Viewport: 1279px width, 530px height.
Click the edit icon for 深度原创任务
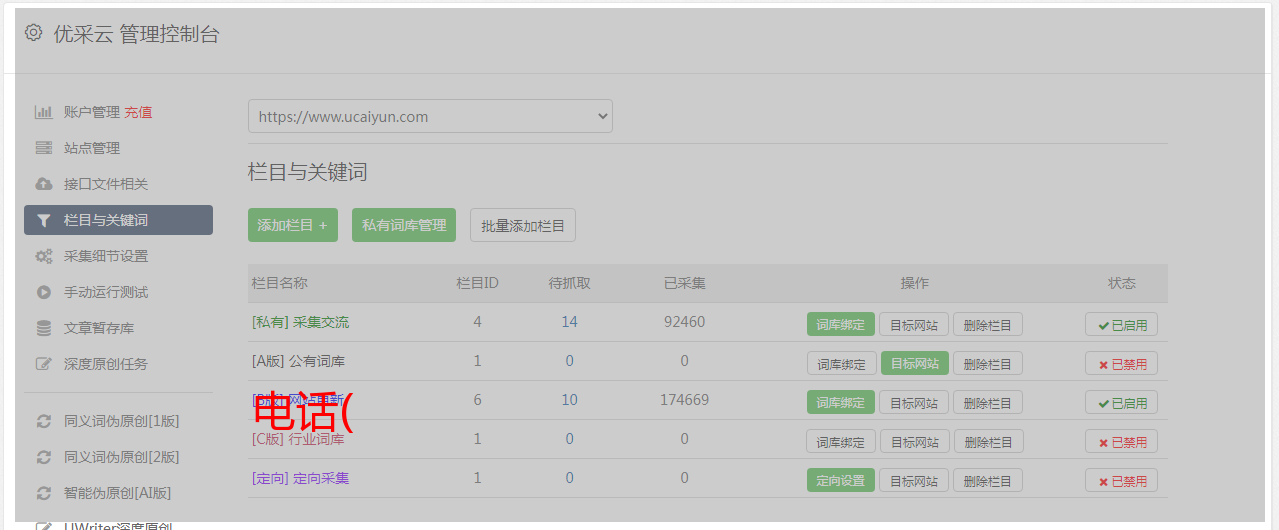point(44,364)
